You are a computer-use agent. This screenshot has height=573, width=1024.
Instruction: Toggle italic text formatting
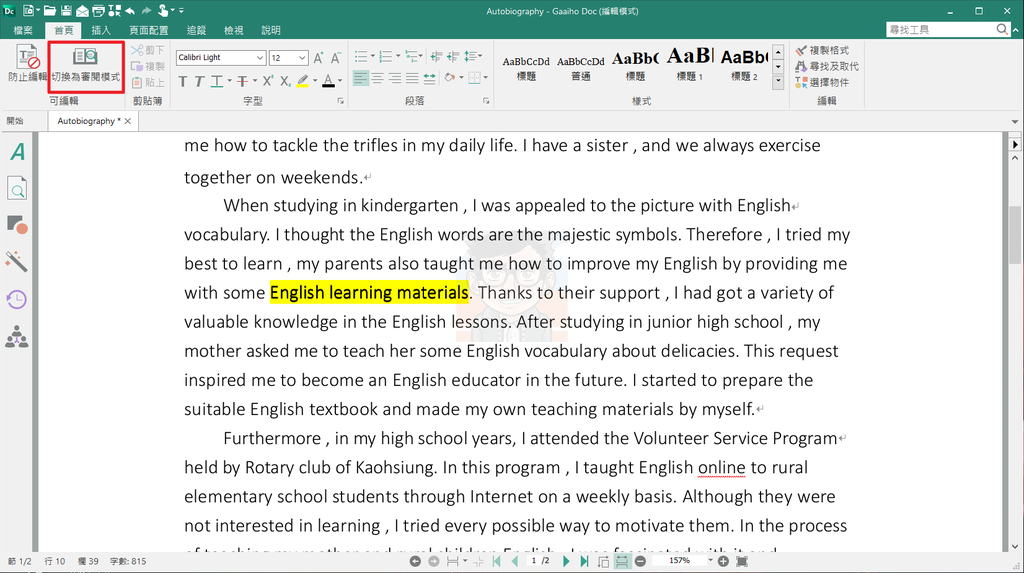click(x=199, y=81)
